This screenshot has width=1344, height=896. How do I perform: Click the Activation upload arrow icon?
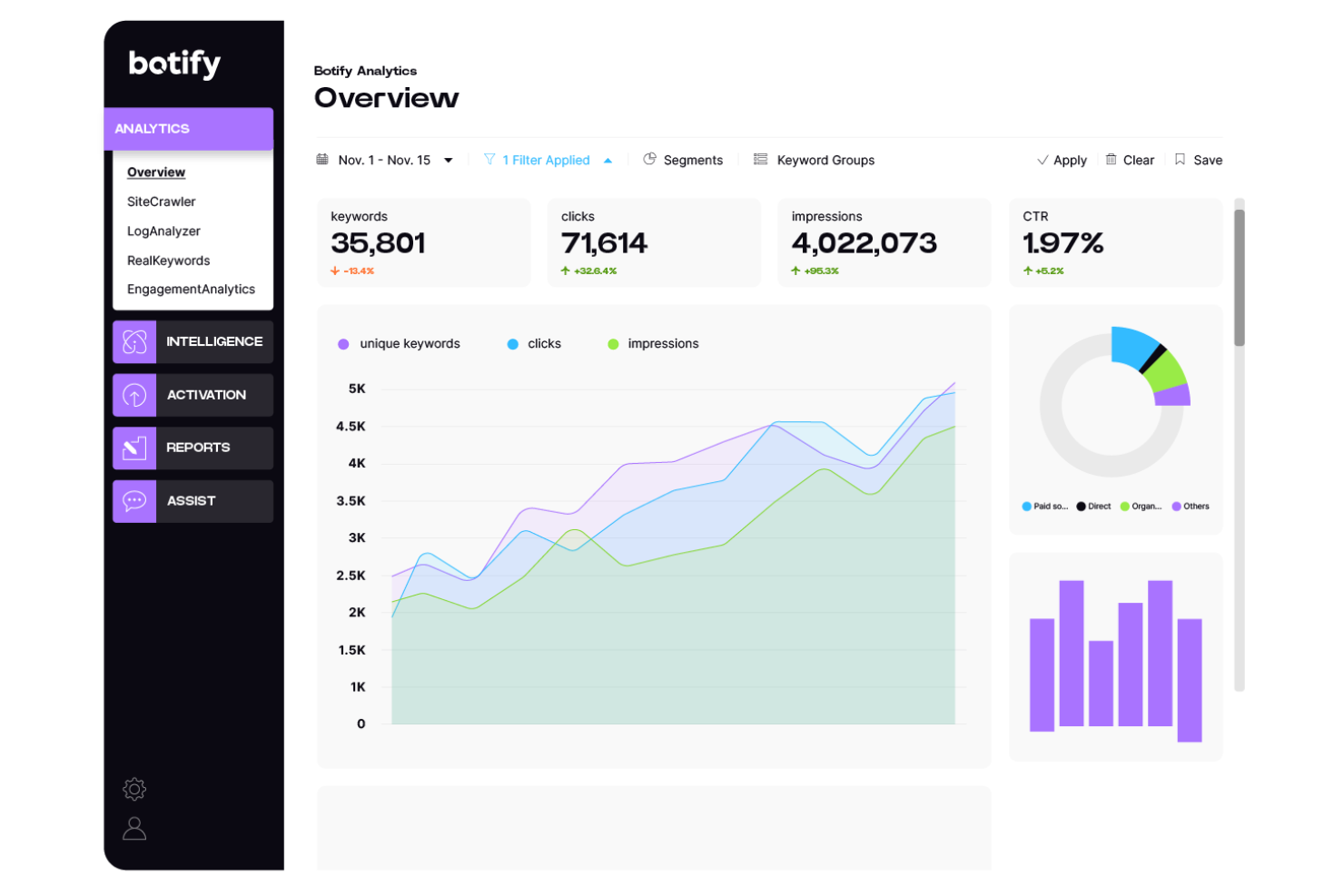134,395
